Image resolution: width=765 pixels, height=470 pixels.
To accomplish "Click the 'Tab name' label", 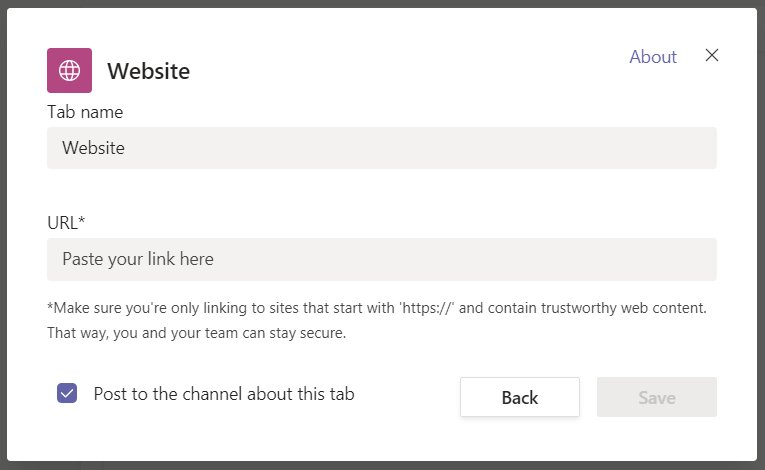I will coord(85,112).
